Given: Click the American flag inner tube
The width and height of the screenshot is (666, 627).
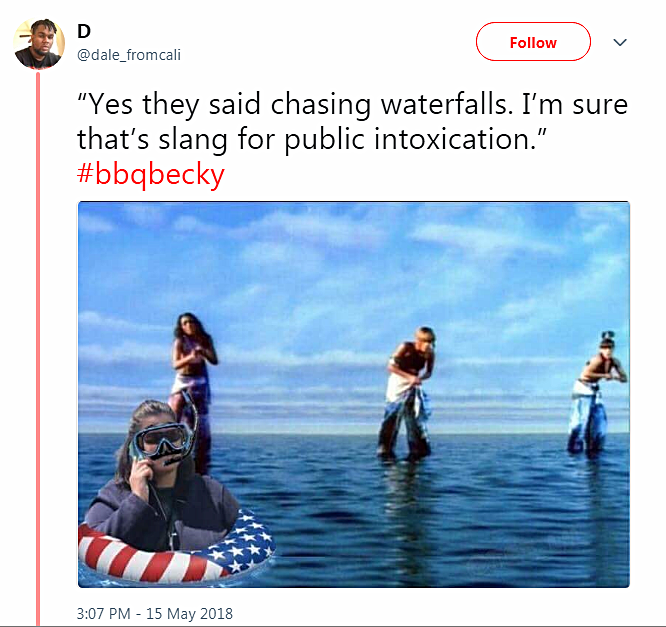Looking at the screenshot, I should point(176,548).
